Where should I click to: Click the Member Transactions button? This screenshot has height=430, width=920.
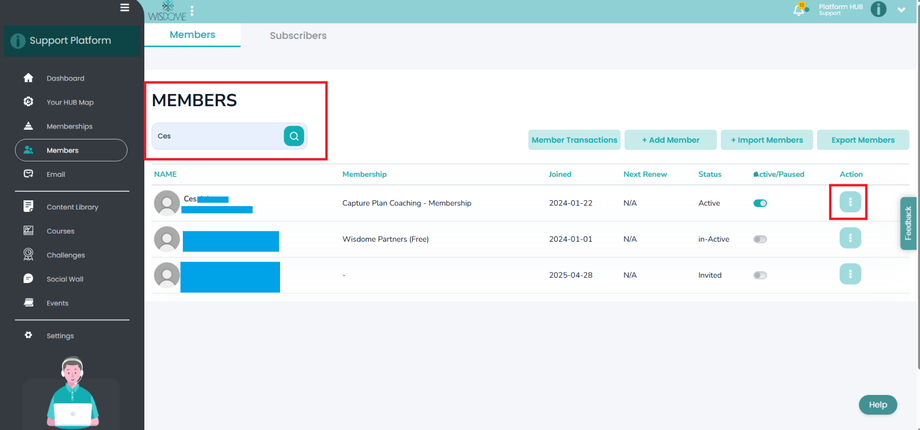574,140
